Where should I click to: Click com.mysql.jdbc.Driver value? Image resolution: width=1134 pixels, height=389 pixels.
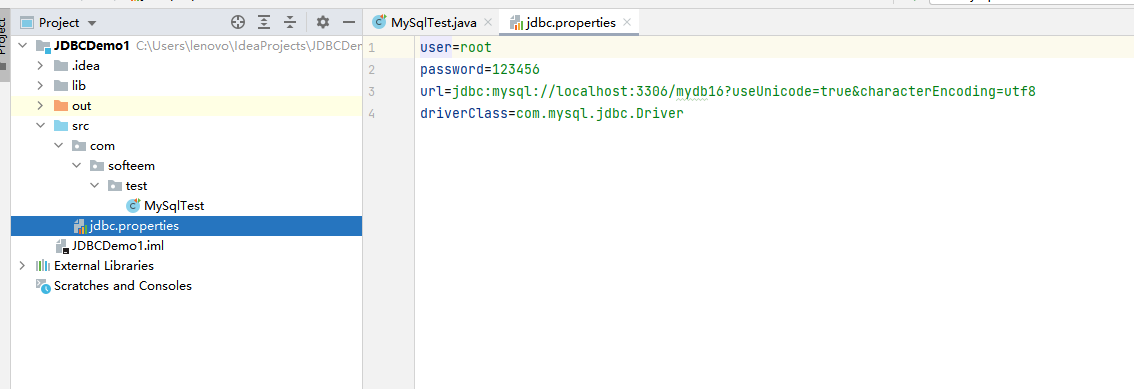click(600, 114)
